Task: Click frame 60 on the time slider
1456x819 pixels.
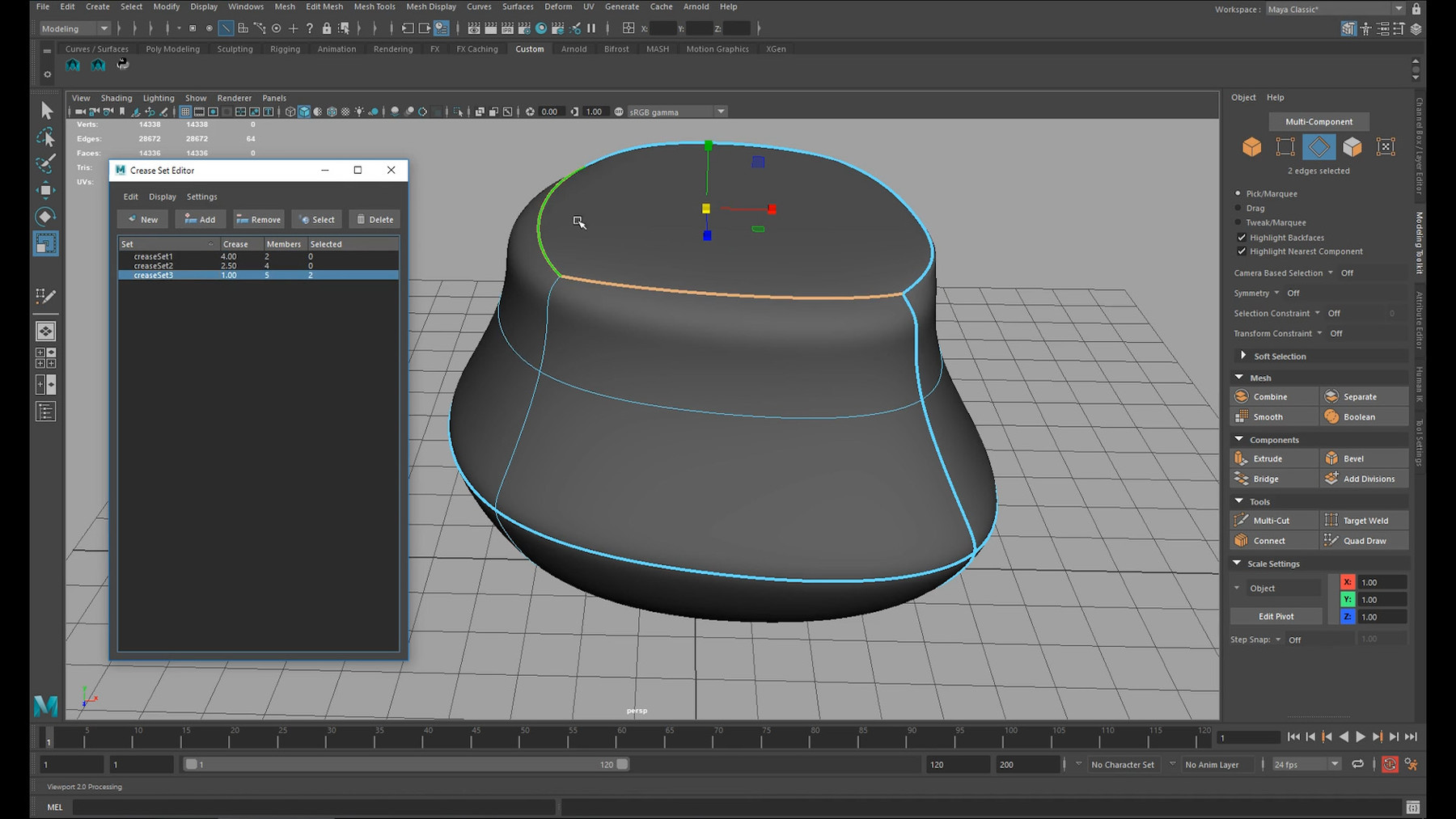Action: tap(621, 737)
